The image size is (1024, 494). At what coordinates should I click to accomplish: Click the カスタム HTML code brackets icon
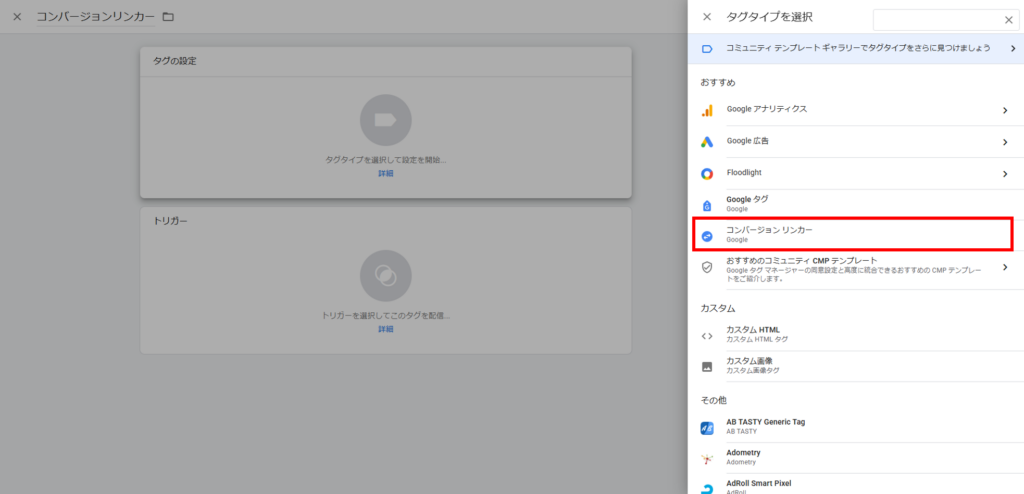pyautogui.click(x=707, y=336)
